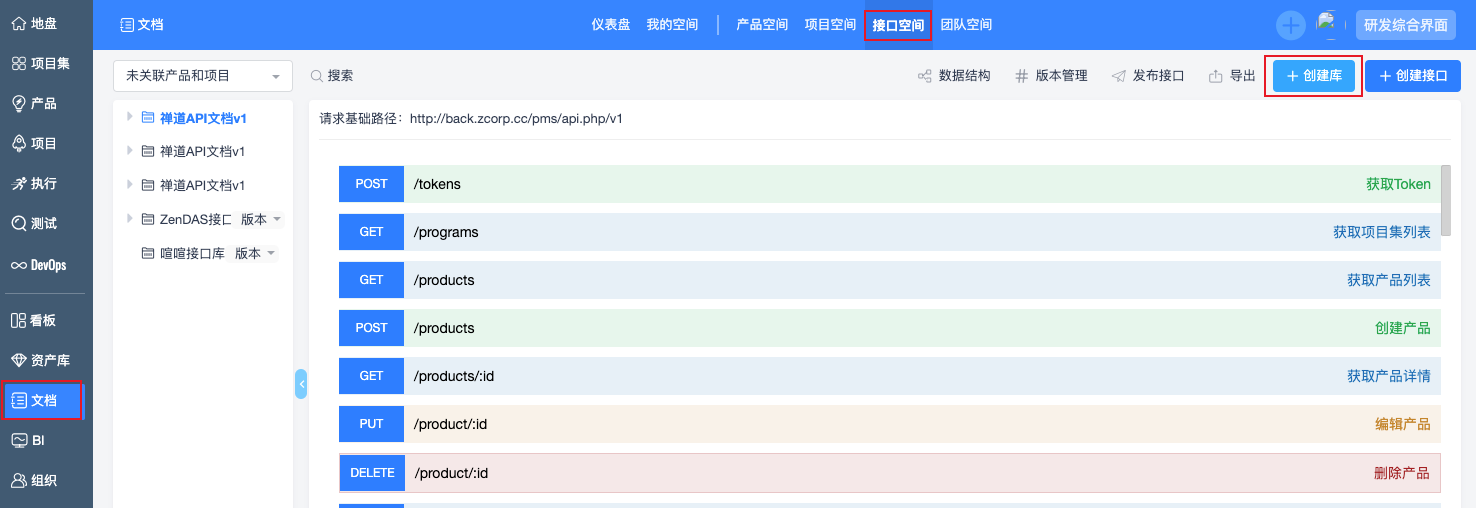Screen dimensions: 1476x508
Task: Open 版本管理 in the toolbar
Action: pos(1051,76)
